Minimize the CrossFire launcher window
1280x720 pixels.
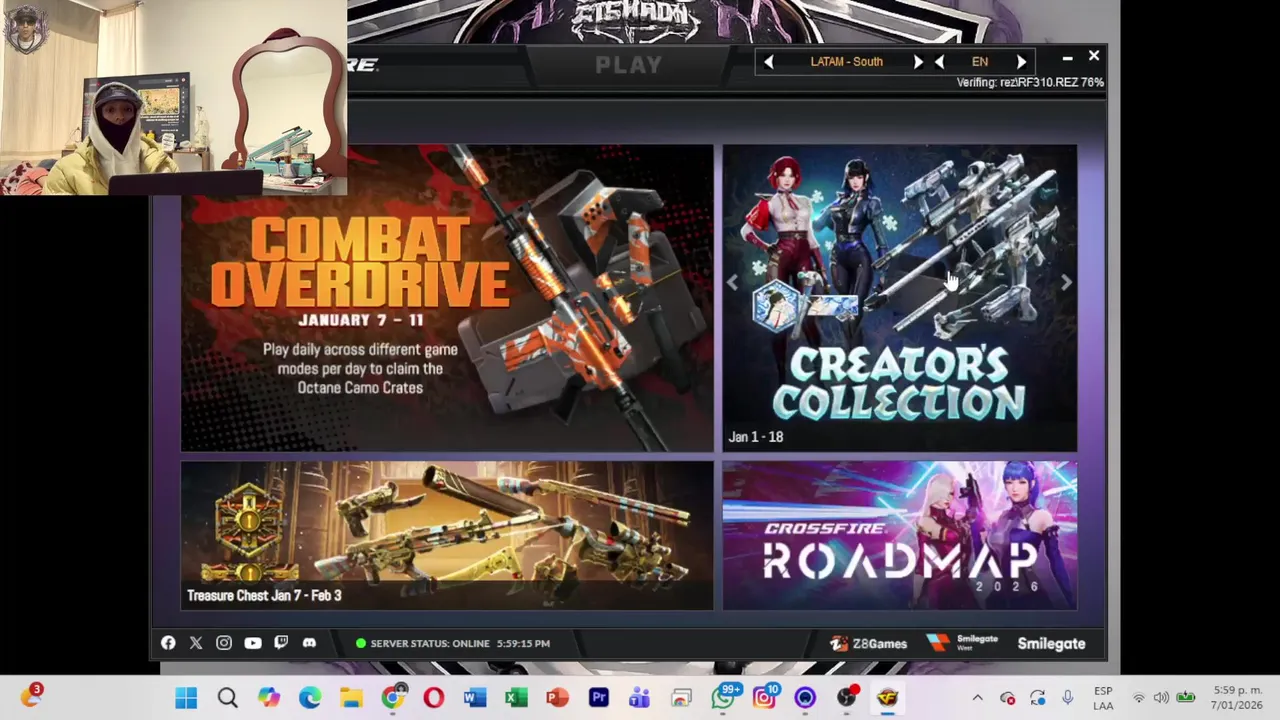[1067, 58]
